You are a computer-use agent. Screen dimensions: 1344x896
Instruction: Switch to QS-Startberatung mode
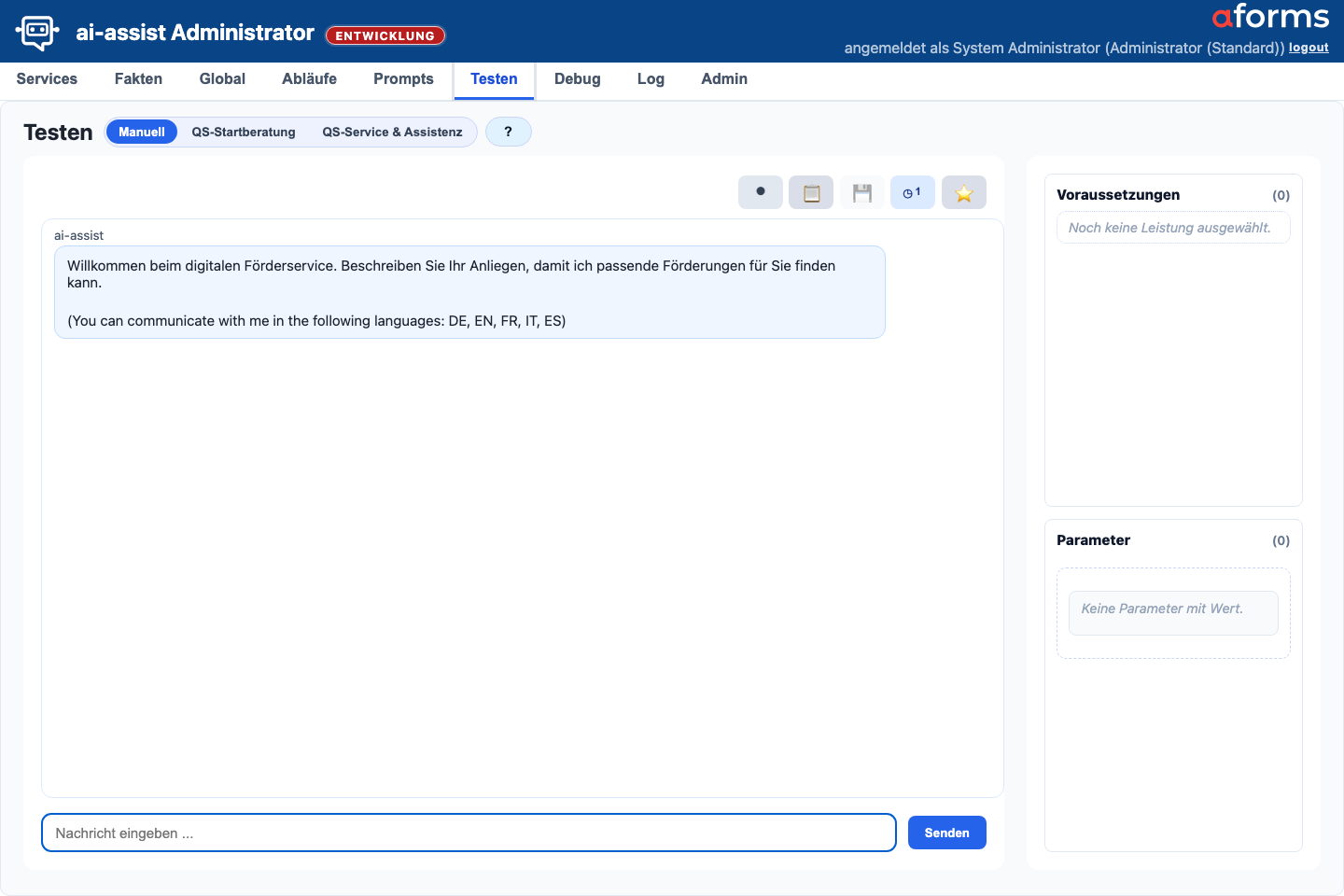coord(244,132)
